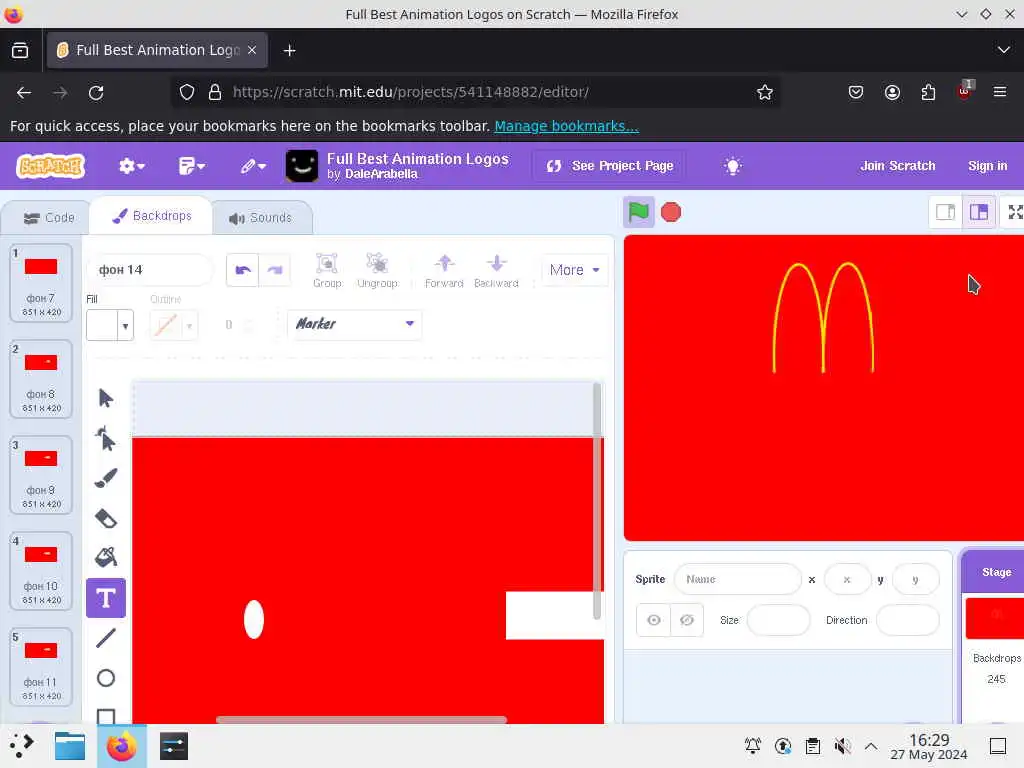Select the Circle tool
Image resolution: width=1024 pixels, height=768 pixels.
tap(106, 678)
